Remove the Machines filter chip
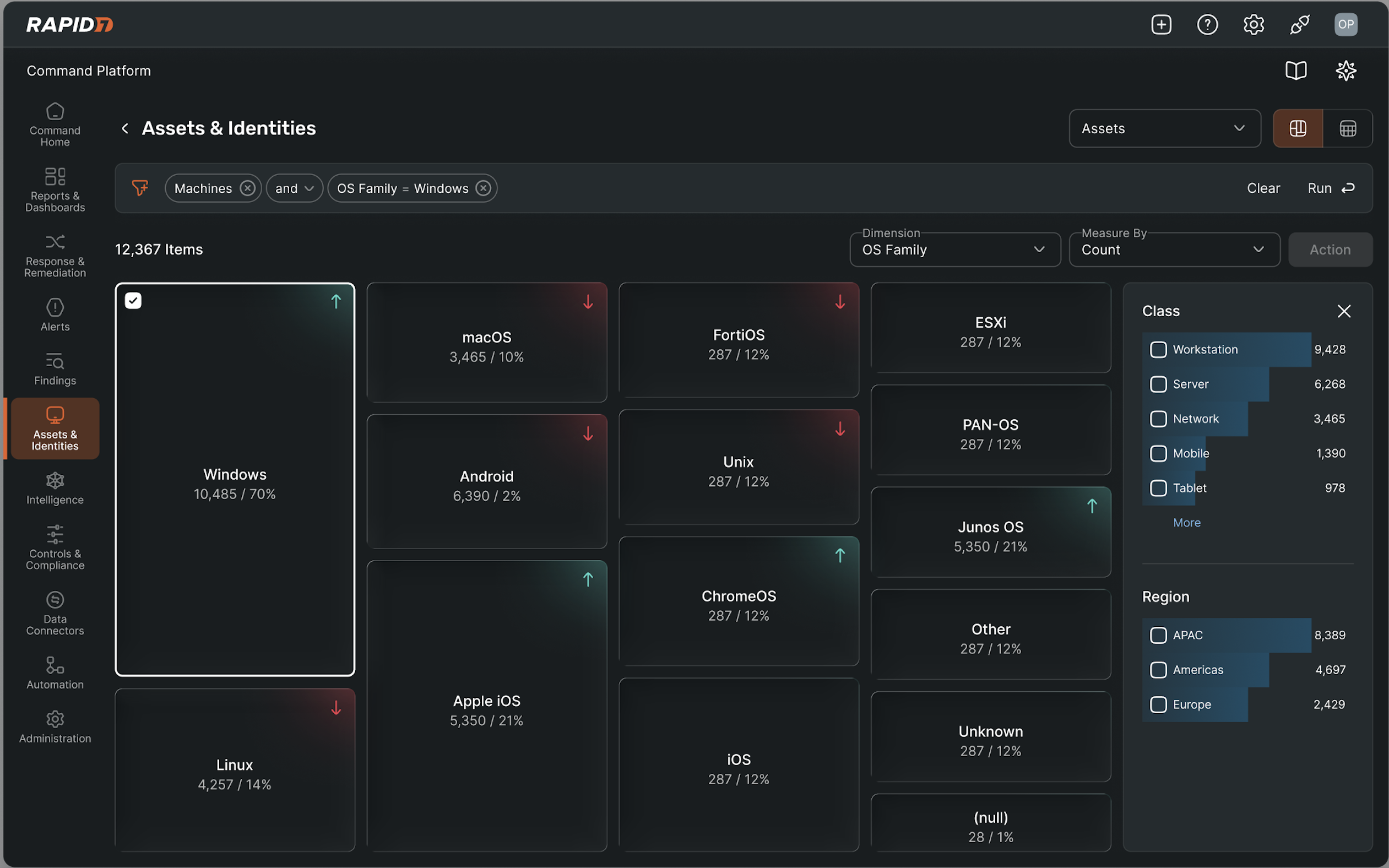This screenshot has width=1389, height=868. click(x=247, y=188)
